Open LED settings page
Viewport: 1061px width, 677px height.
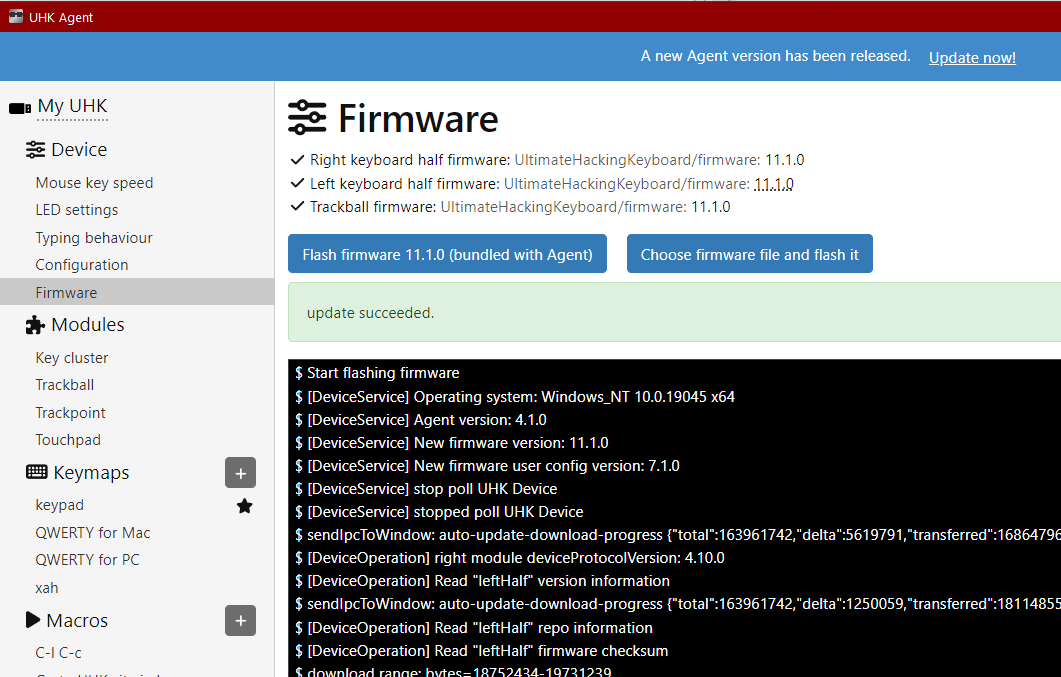[76, 210]
